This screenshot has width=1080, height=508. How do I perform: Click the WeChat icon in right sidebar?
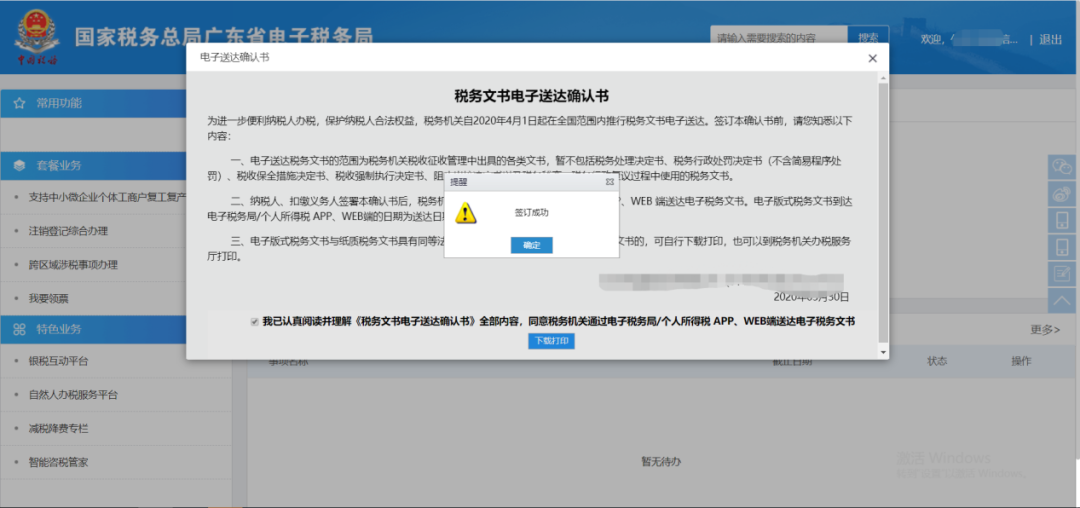point(1062,166)
